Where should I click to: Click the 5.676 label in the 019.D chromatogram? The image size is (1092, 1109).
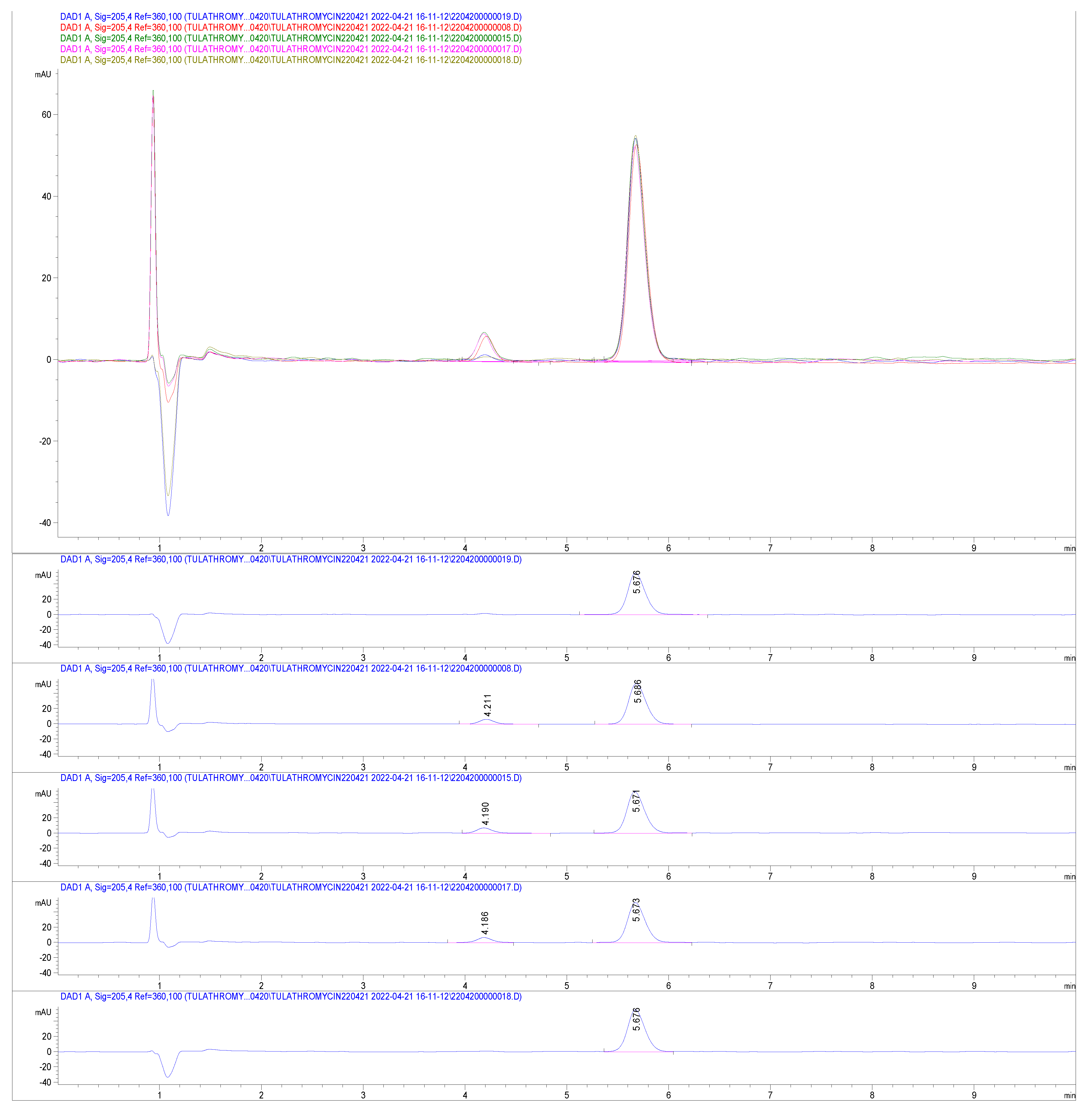click(637, 582)
